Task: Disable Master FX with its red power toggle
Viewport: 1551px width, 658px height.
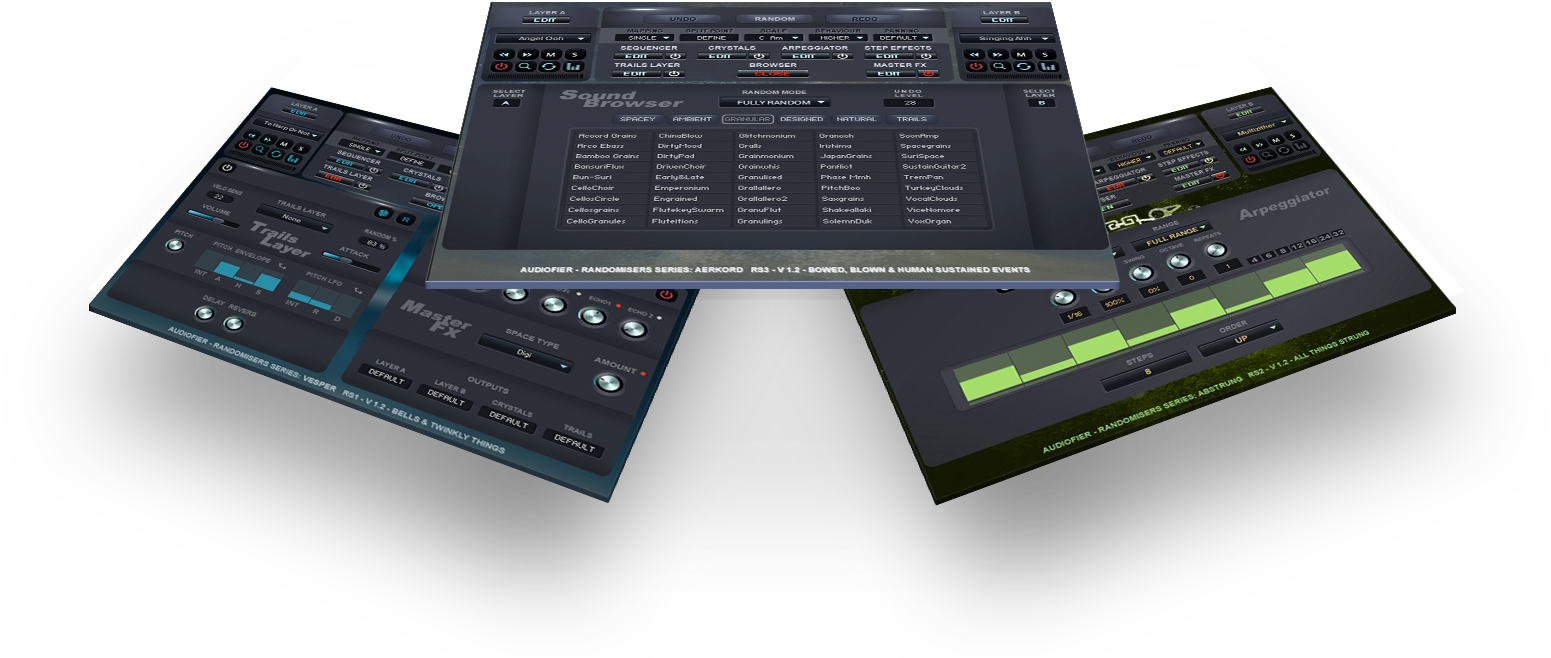Action: coord(929,73)
